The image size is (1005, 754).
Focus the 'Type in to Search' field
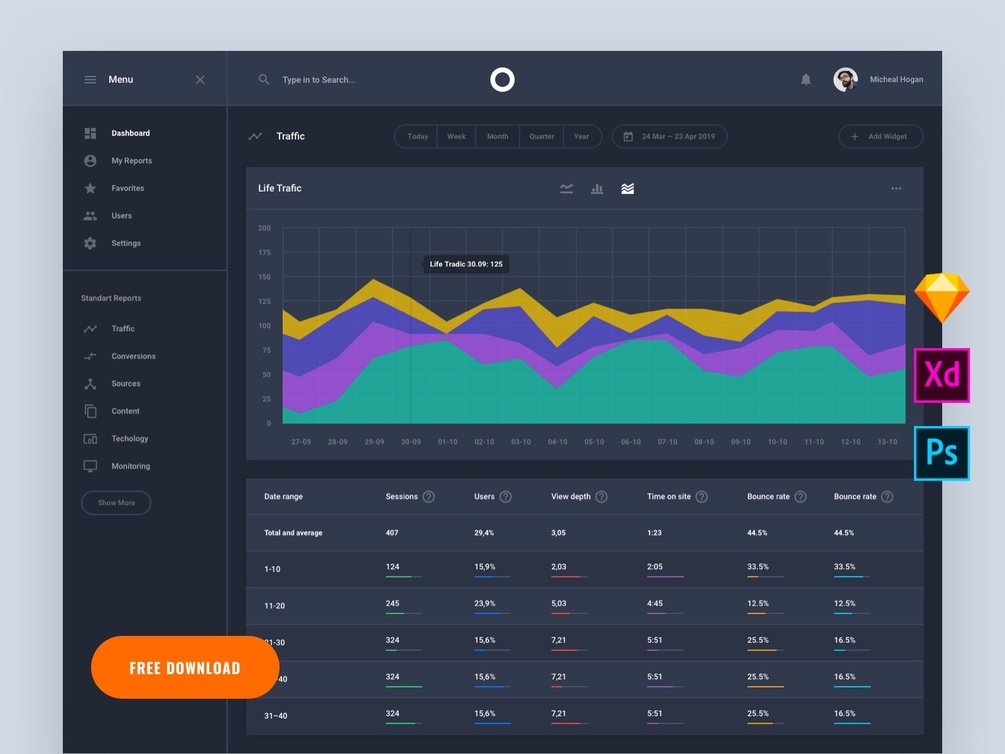319,80
